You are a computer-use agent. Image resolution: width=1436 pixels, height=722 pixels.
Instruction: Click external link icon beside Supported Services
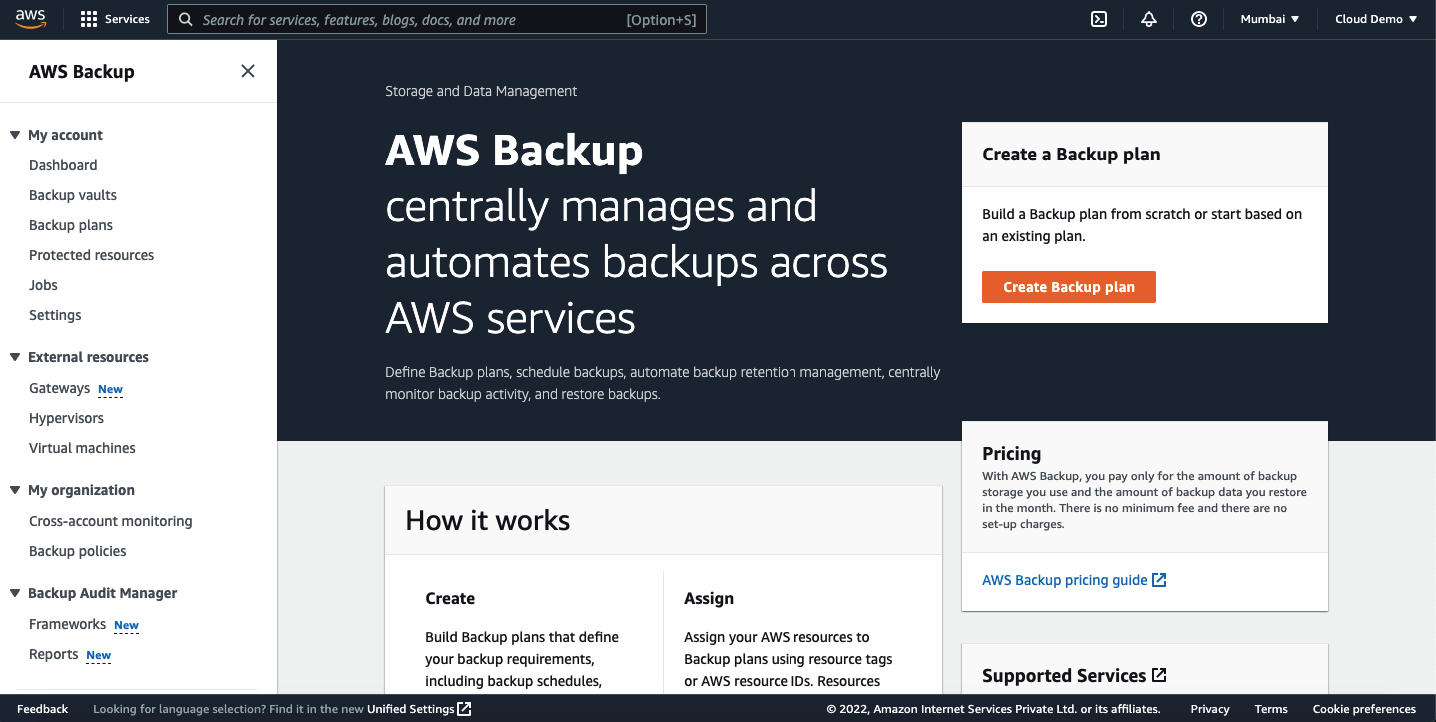[1159, 675]
